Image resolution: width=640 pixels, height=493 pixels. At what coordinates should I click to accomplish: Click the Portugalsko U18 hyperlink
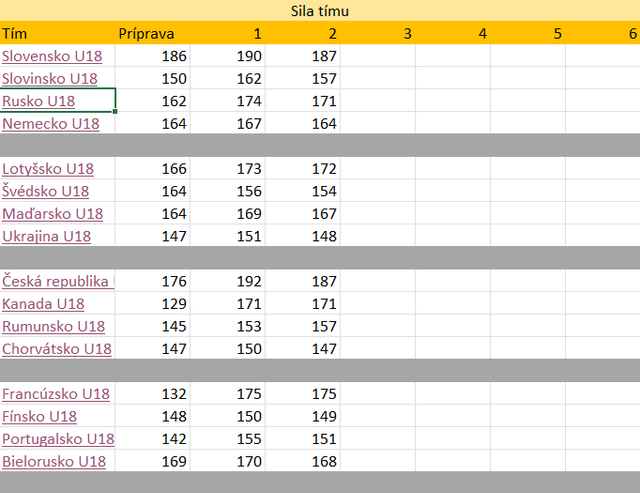tap(58, 439)
